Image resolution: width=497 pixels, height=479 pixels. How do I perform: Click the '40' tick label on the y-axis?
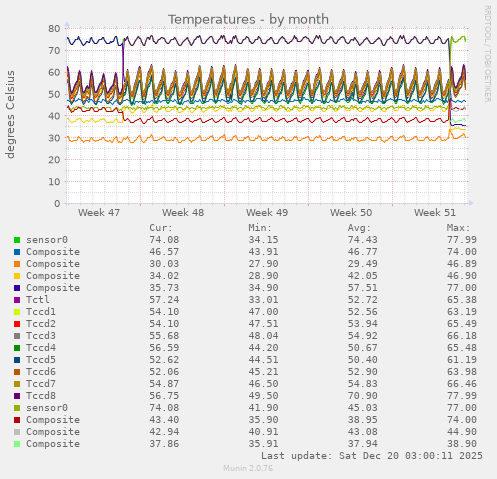54,116
